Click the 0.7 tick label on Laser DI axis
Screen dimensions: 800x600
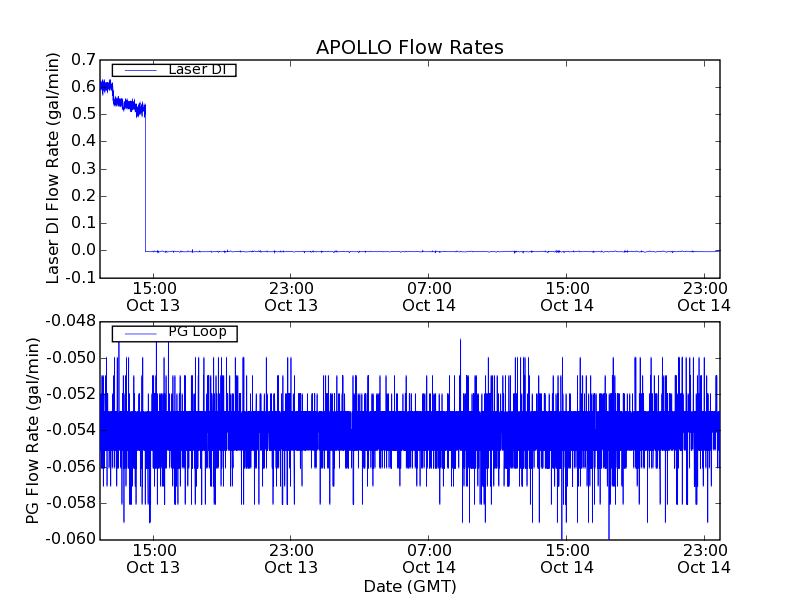pyautogui.click(x=83, y=60)
